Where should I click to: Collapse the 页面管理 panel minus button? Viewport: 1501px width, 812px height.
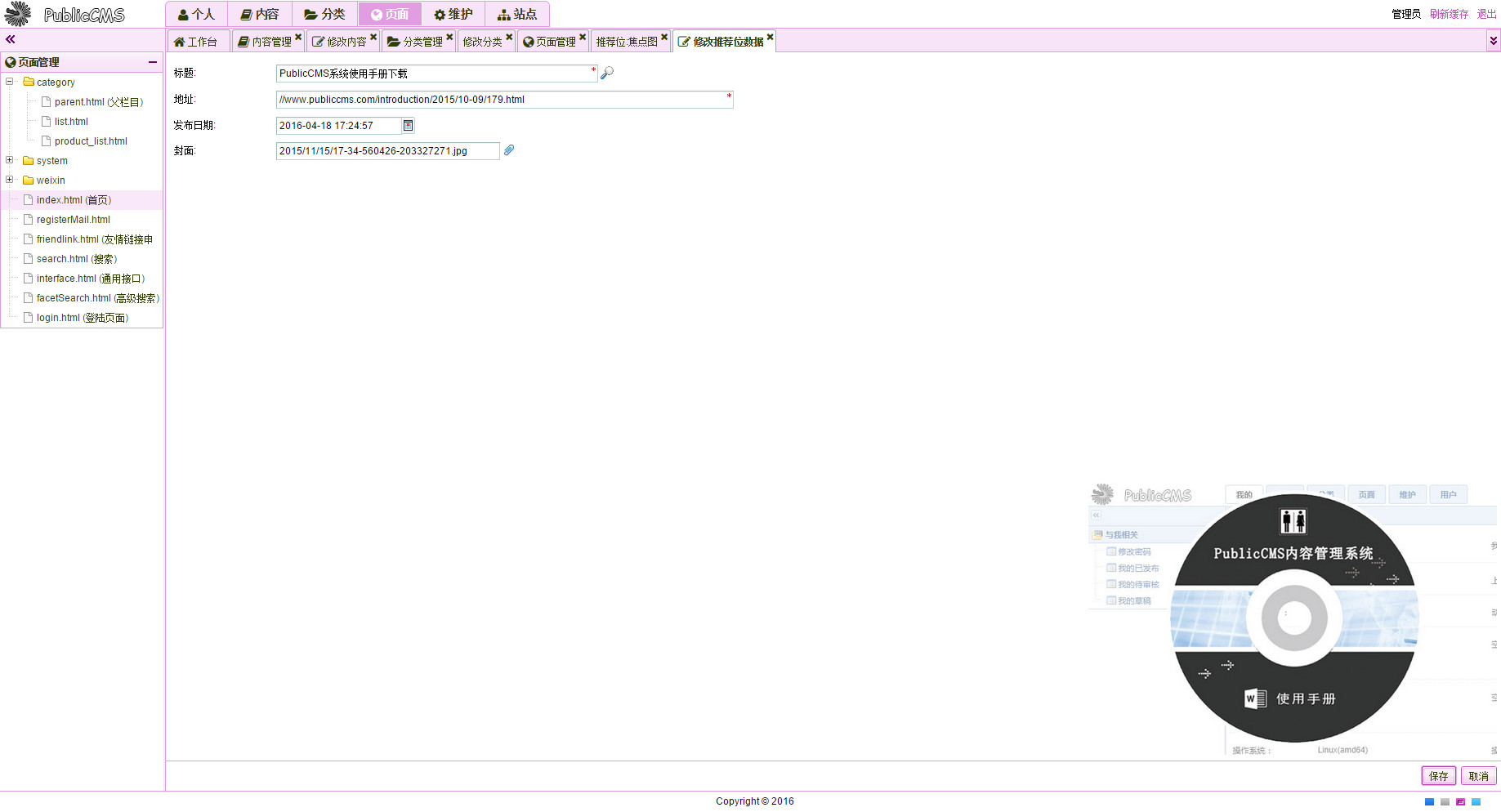(x=153, y=62)
